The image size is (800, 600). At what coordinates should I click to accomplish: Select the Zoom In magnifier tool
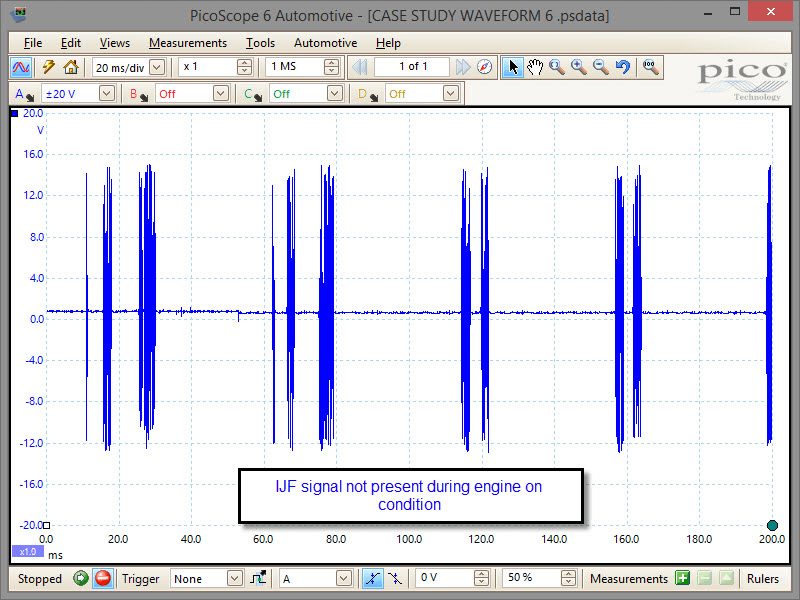click(579, 67)
